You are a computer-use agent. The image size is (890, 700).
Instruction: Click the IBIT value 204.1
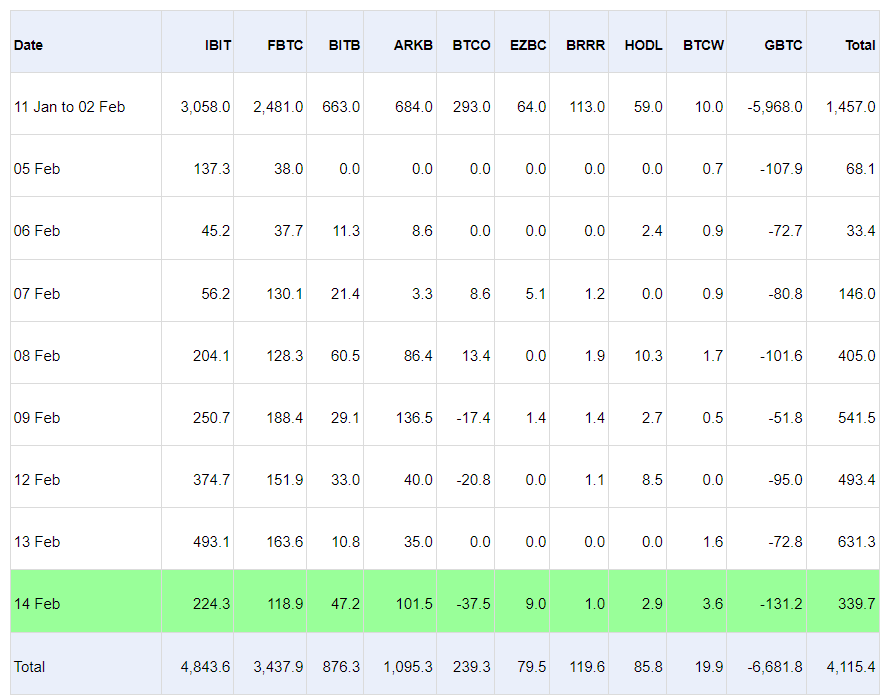coord(211,355)
